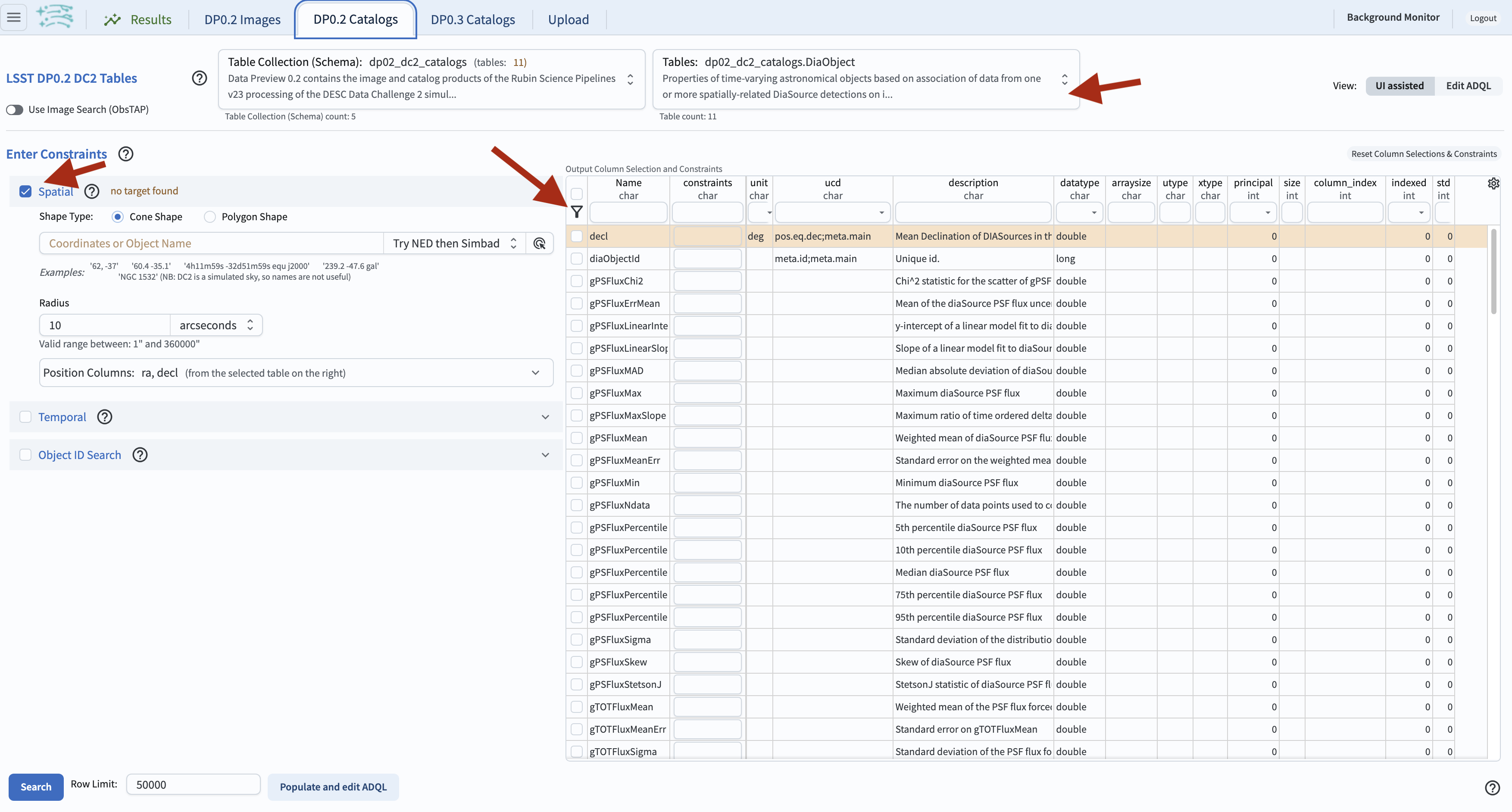The width and height of the screenshot is (1512, 812).
Task: Enable the Temporal constraint checkbox
Action: pos(25,417)
